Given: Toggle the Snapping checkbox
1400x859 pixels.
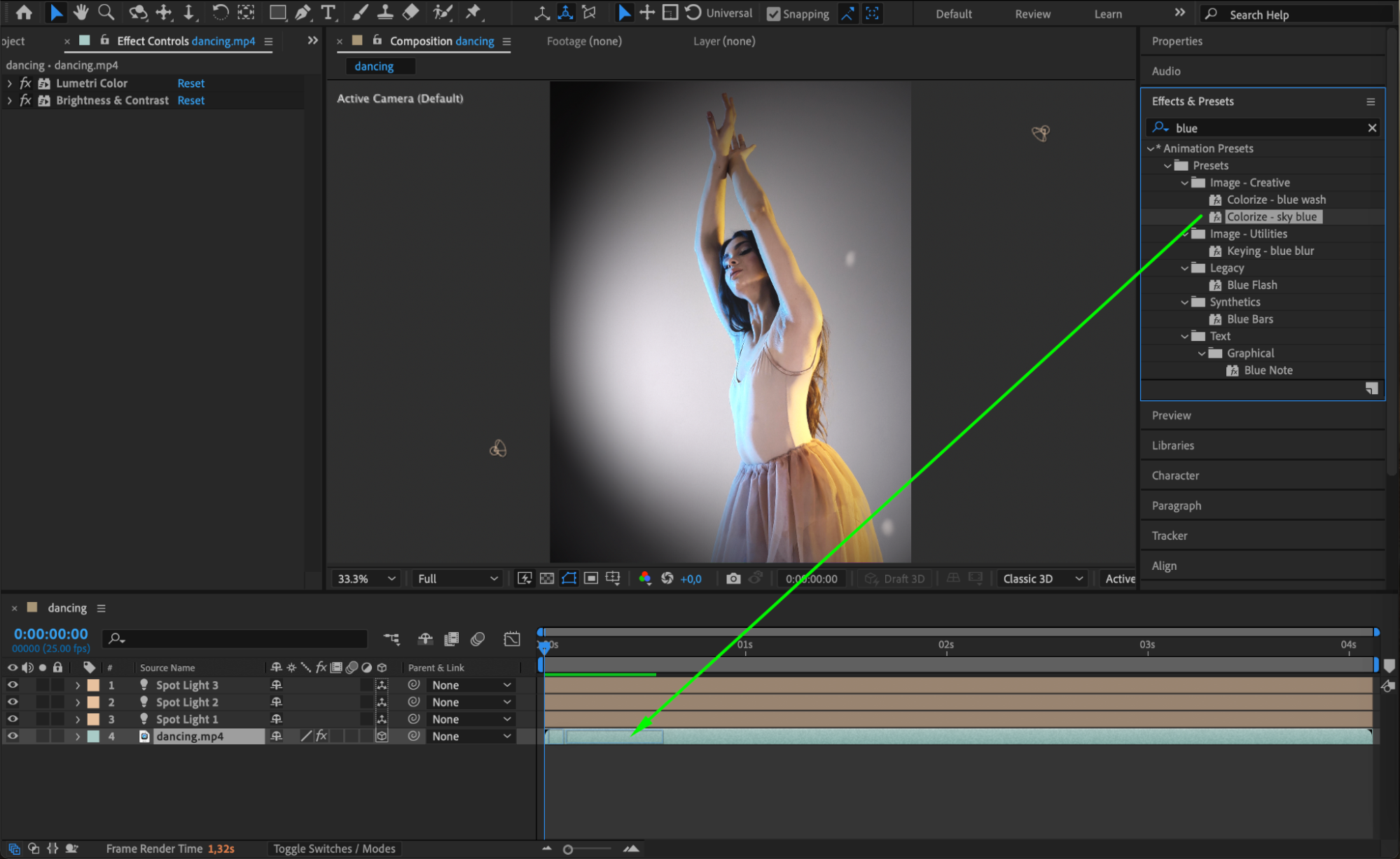Looking at the screenshot, I should (x=773, y=14).
